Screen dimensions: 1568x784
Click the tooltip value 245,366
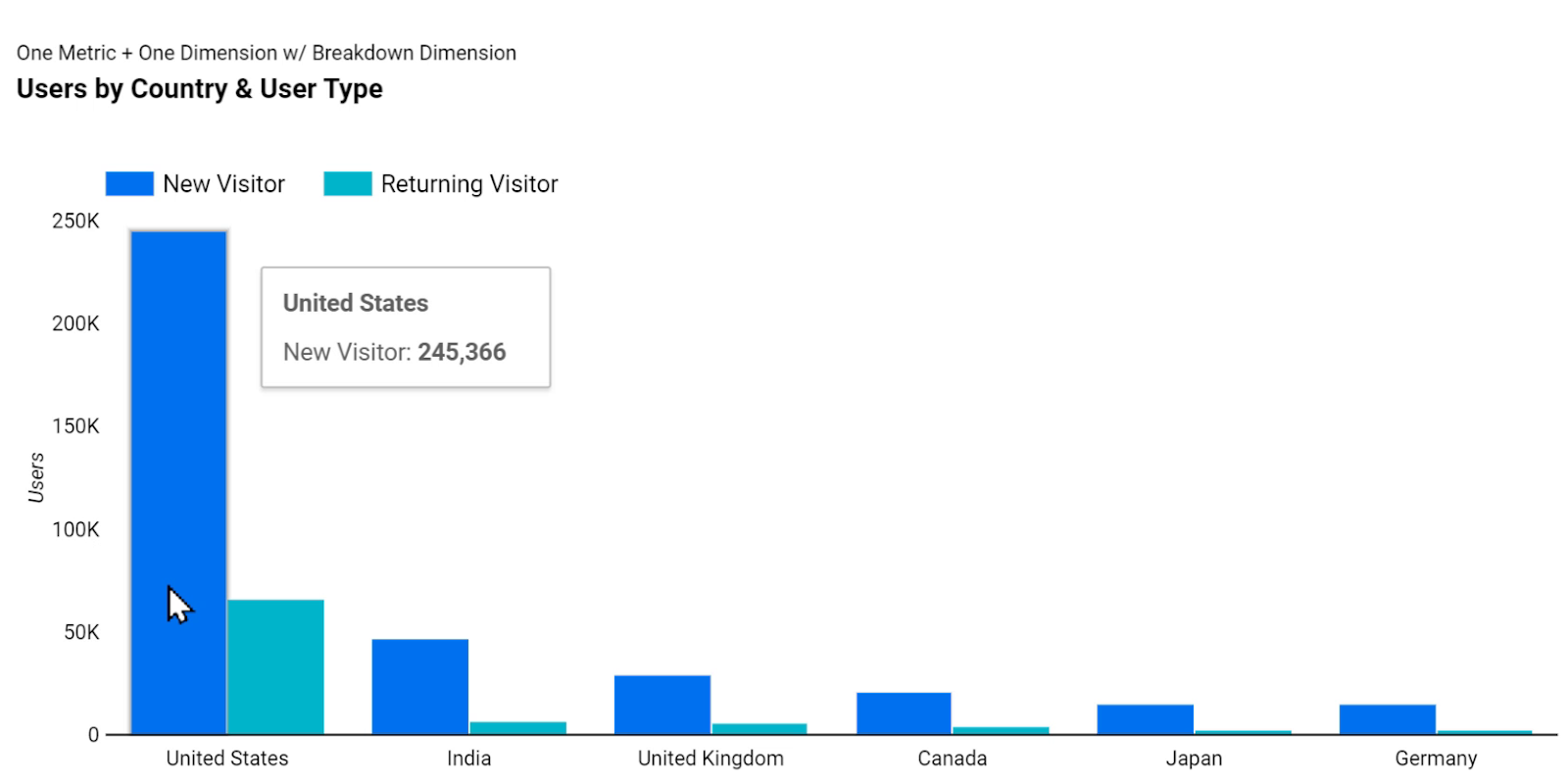pyautogui.click(x=462, y=352)
